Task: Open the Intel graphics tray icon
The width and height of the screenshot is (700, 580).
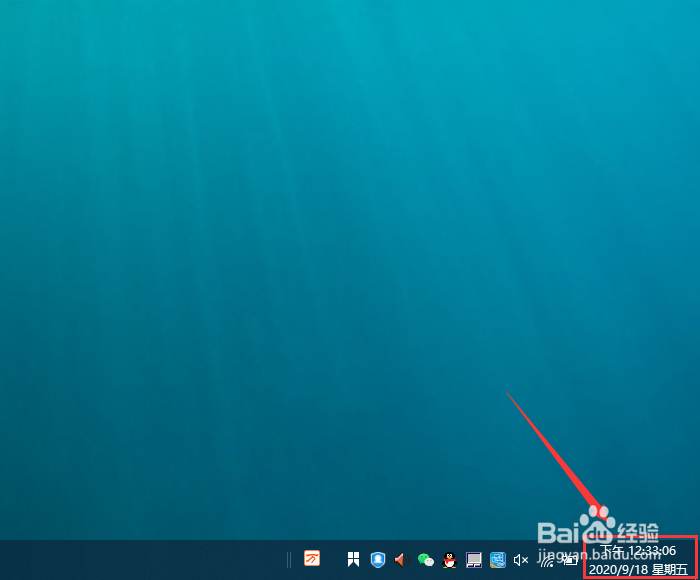Action: (x=498, y=560)
